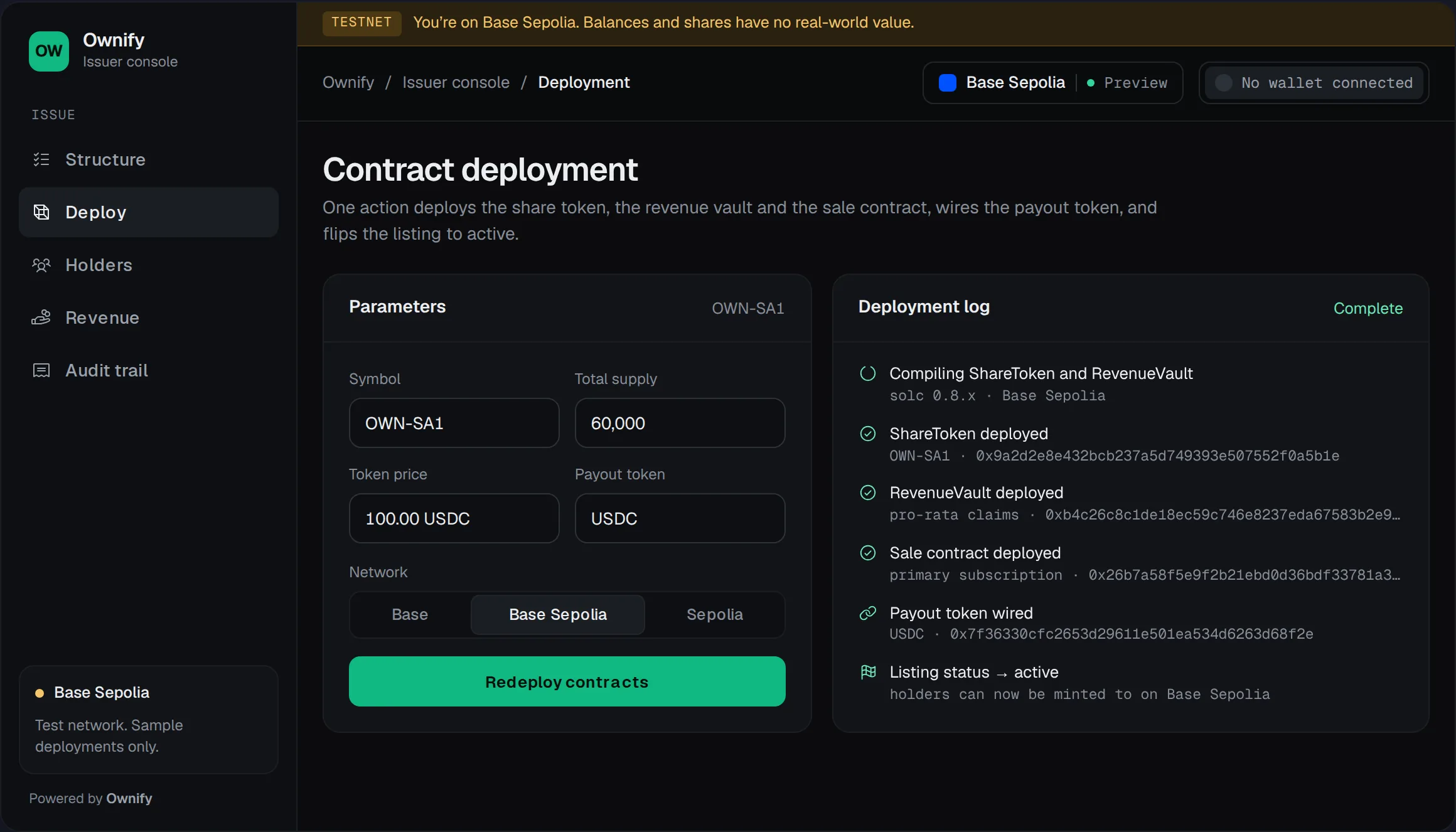This screenshot has height=832, width=1456.
Task: Open the Deploy section
Action: coord(149,212)
